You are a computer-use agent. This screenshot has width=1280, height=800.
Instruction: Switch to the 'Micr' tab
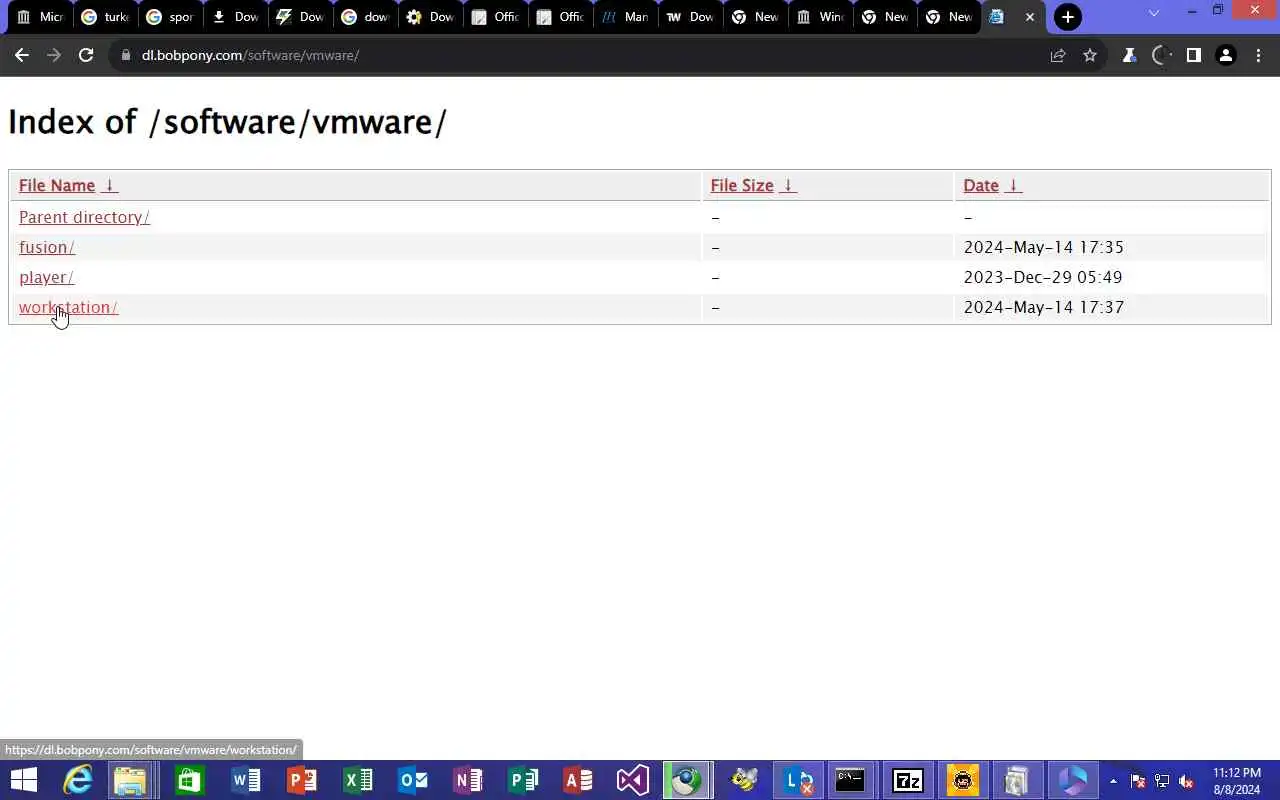[x=40, y=17]
